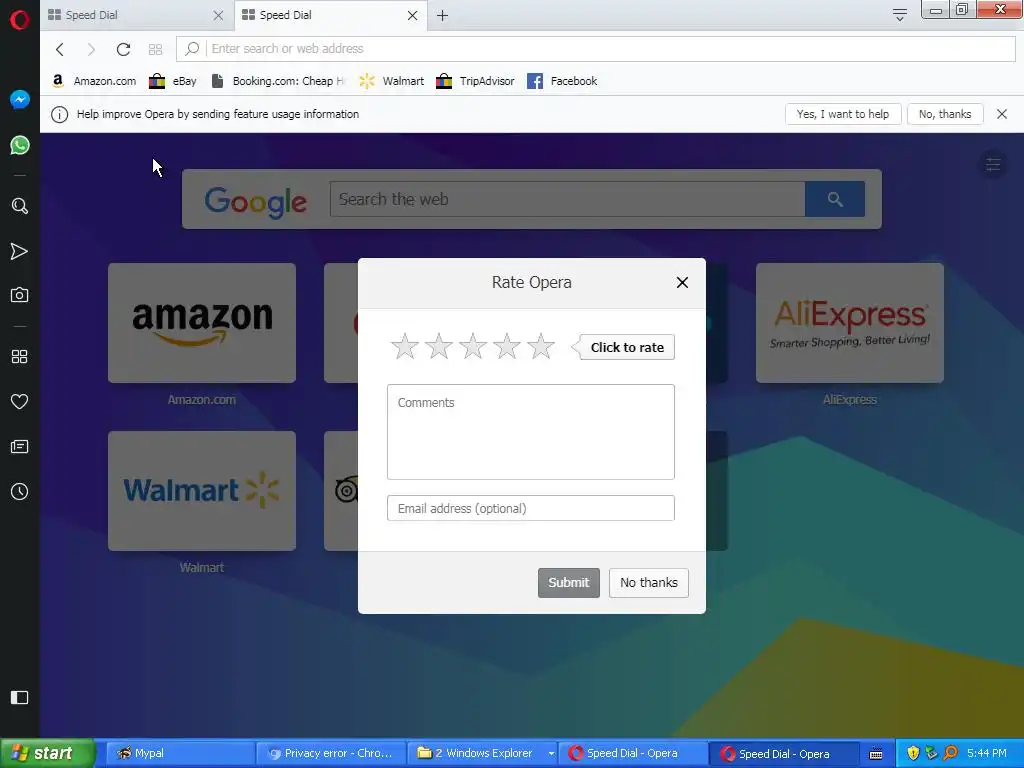
Task: Open the Amazon speed dial tile
Action: 202,323
